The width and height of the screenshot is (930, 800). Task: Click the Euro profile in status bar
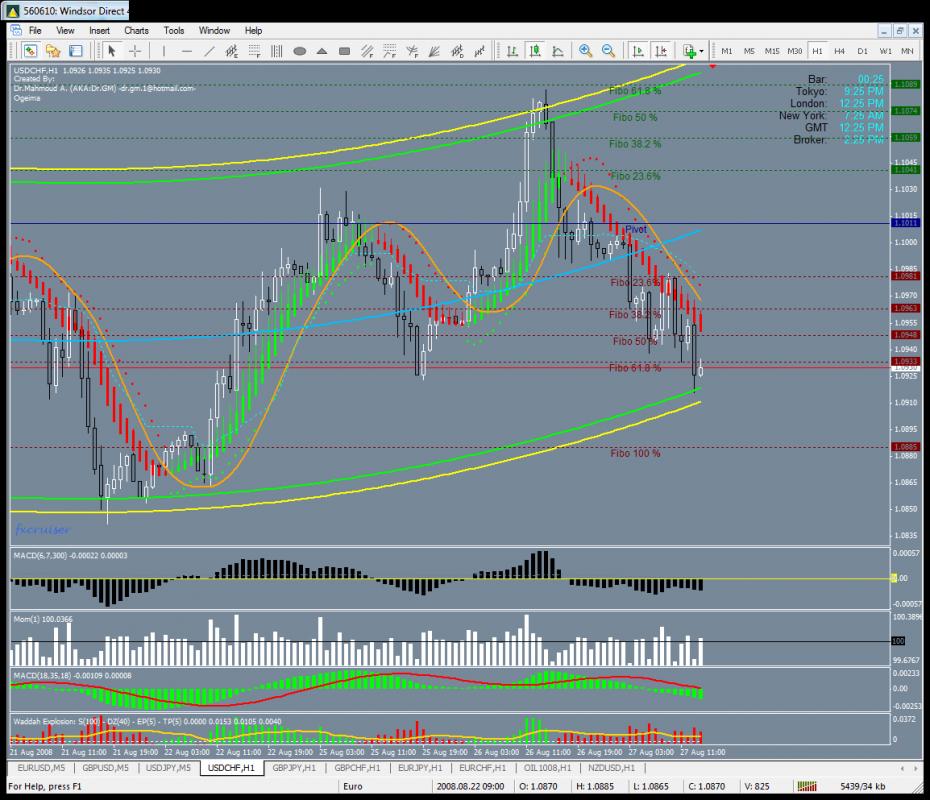click(x=353, y=786)
